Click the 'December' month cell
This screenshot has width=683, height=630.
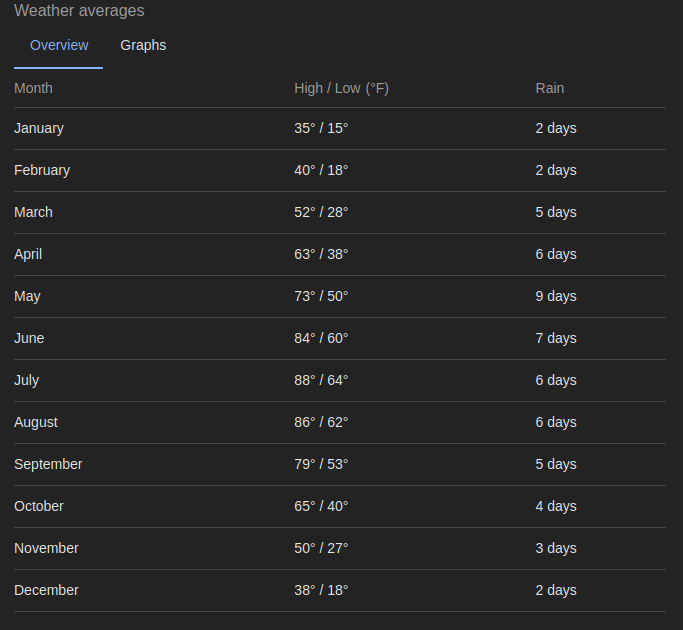(x=46, y=590)
